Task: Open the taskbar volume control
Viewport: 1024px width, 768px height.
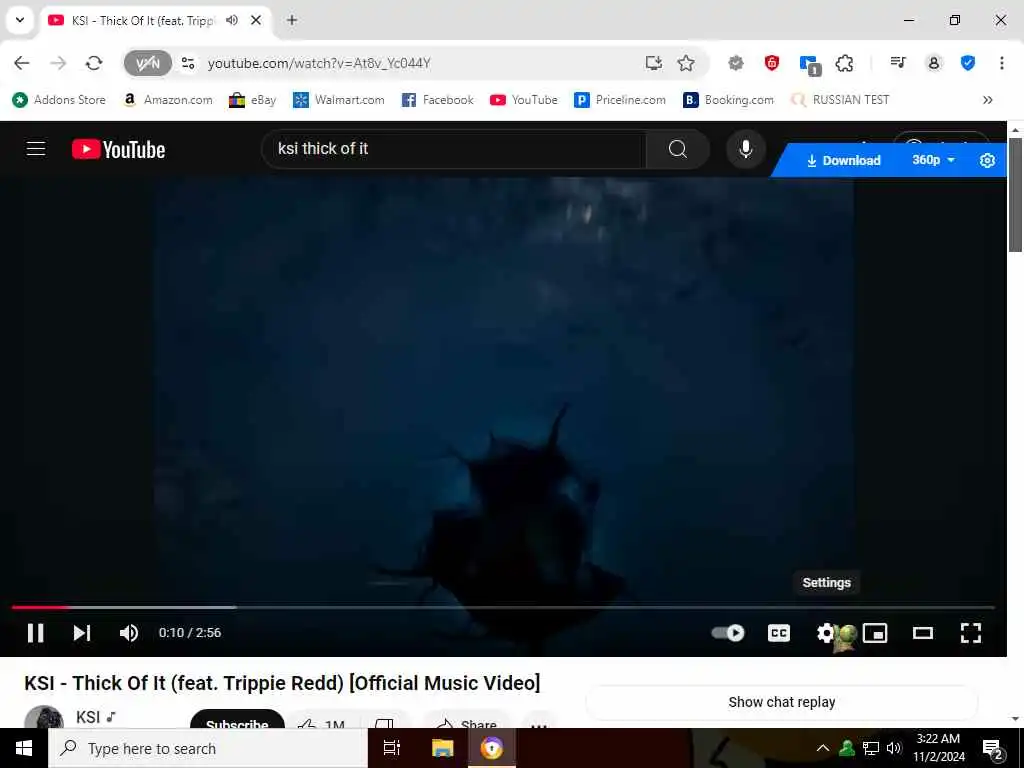Action: coord(894,748)
